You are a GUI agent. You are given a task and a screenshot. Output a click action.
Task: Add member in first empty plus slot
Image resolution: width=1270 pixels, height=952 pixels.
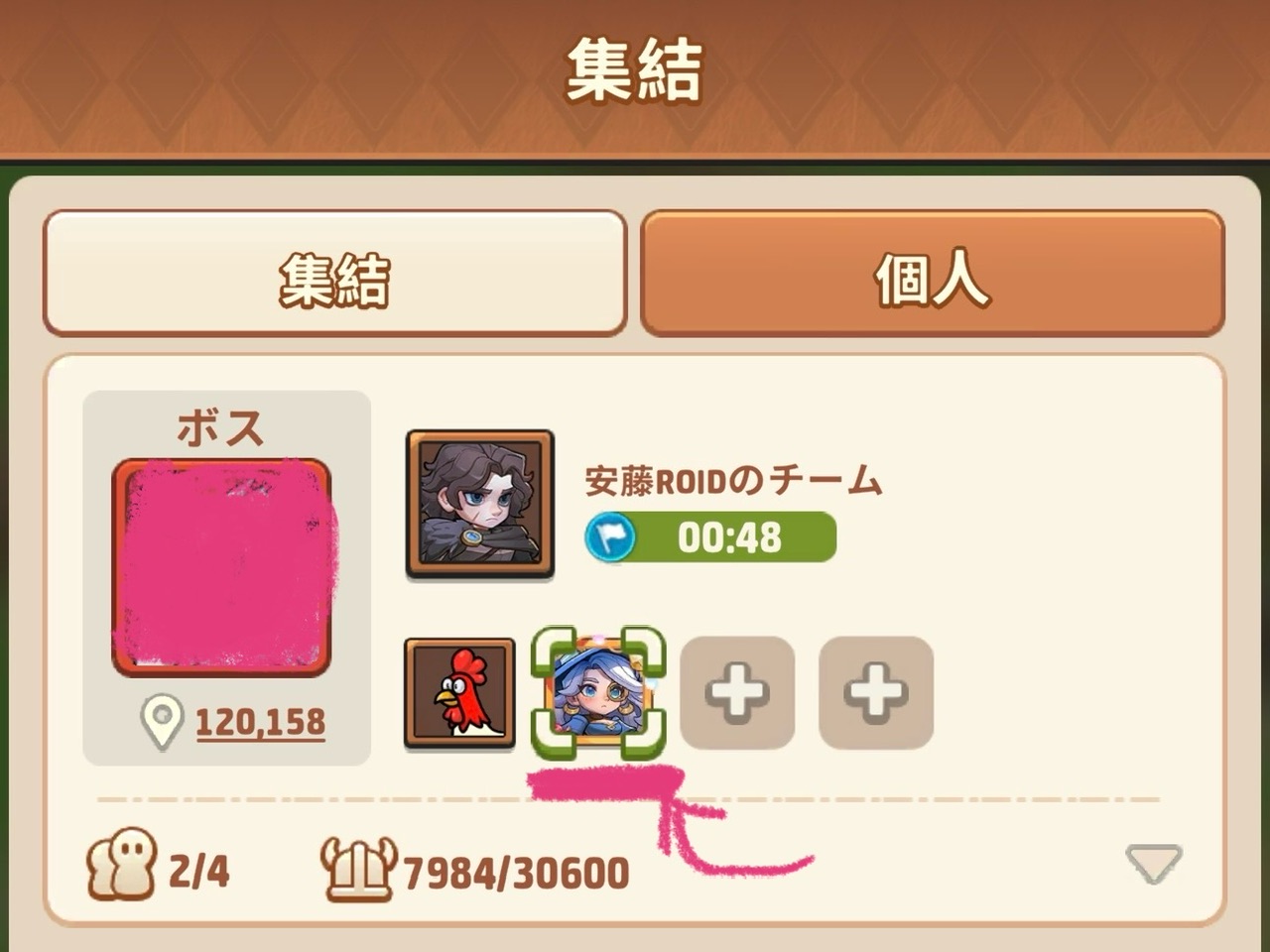[x=737, y=692]
